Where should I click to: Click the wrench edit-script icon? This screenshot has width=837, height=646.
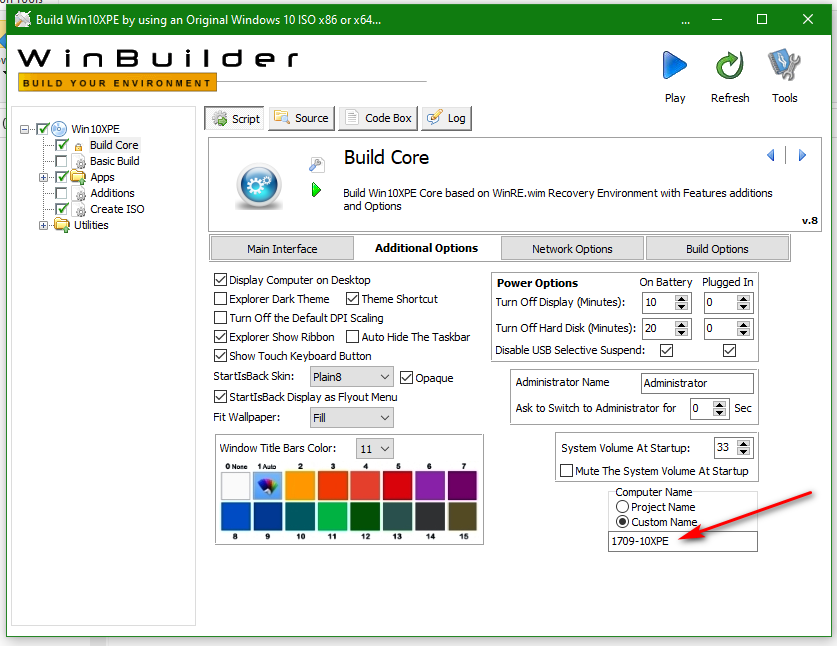[317, 164]
